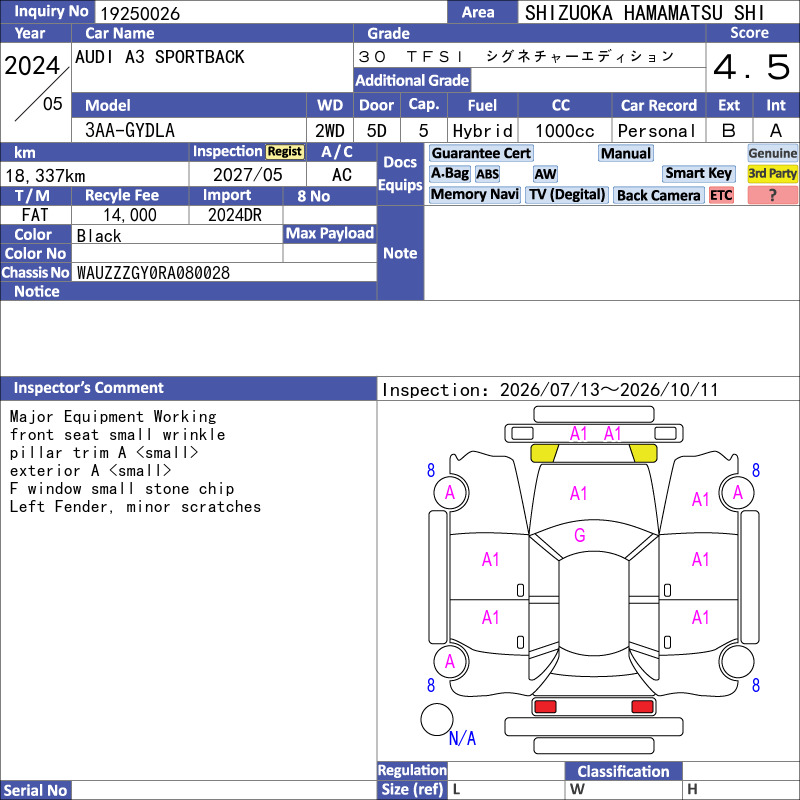Click the blue 8 beside top-left wheel
This screenshot has height=800, width=800.
tap(431, 470)
